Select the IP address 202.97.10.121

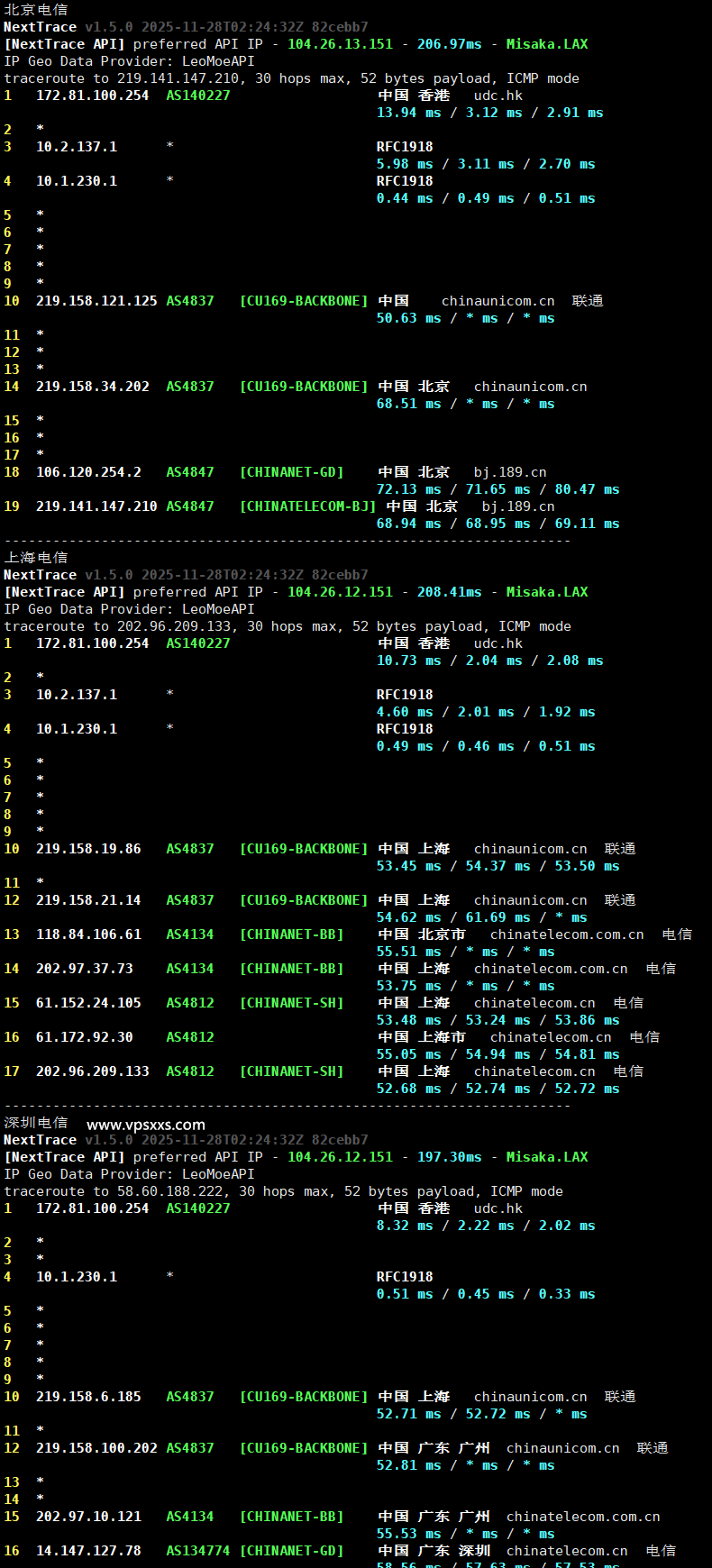point(88,1517)
